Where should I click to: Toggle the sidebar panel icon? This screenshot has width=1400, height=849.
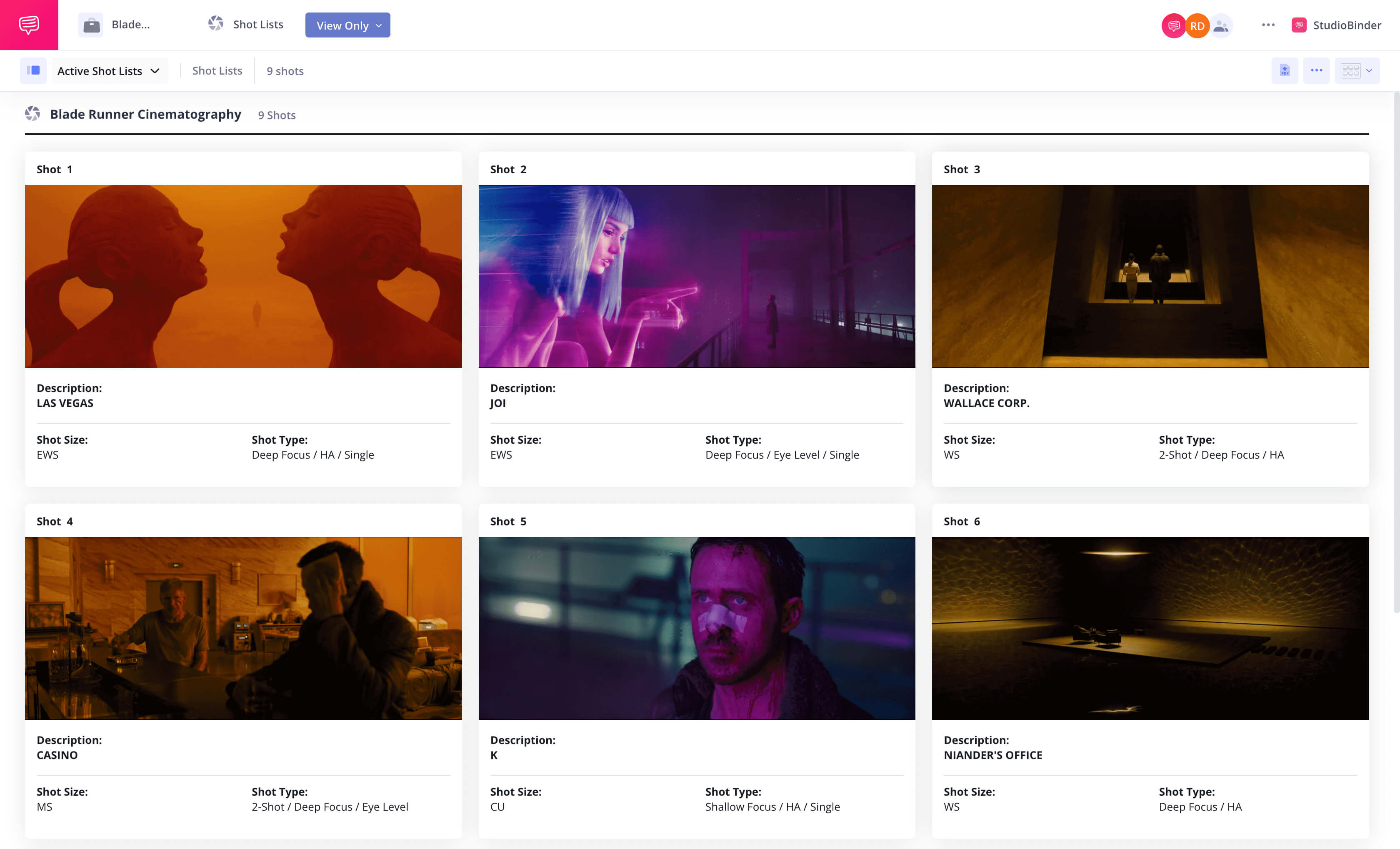pyautogui.click(x=33, y=70)
